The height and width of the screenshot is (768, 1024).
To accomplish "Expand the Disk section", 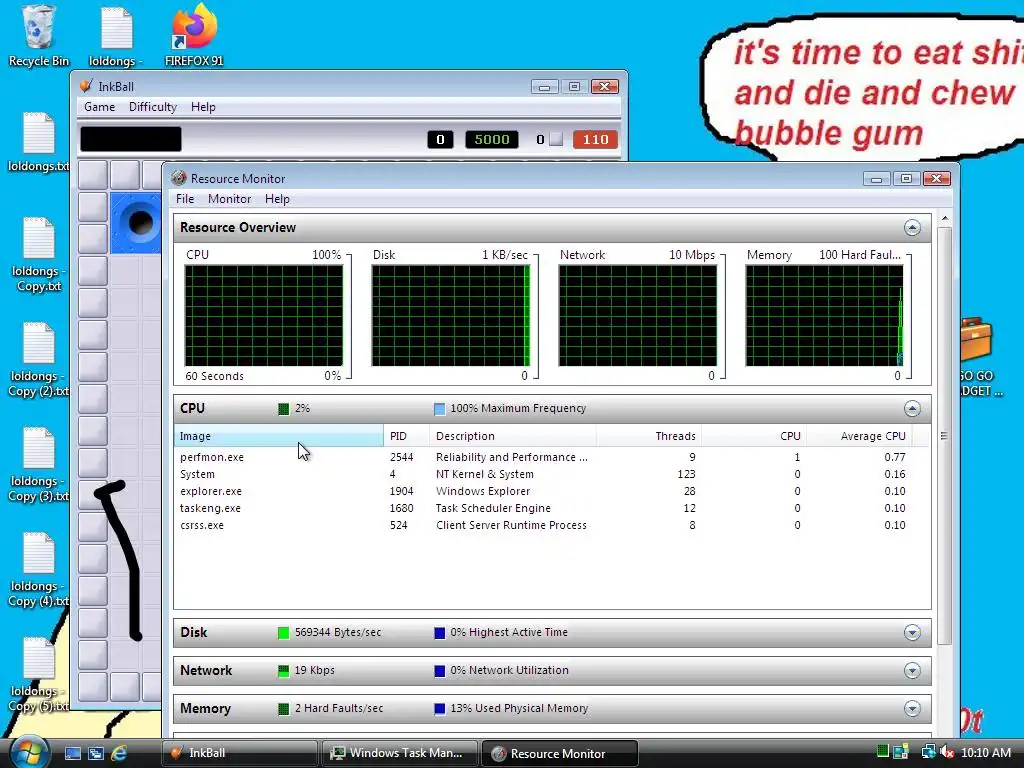I will 912,633.
